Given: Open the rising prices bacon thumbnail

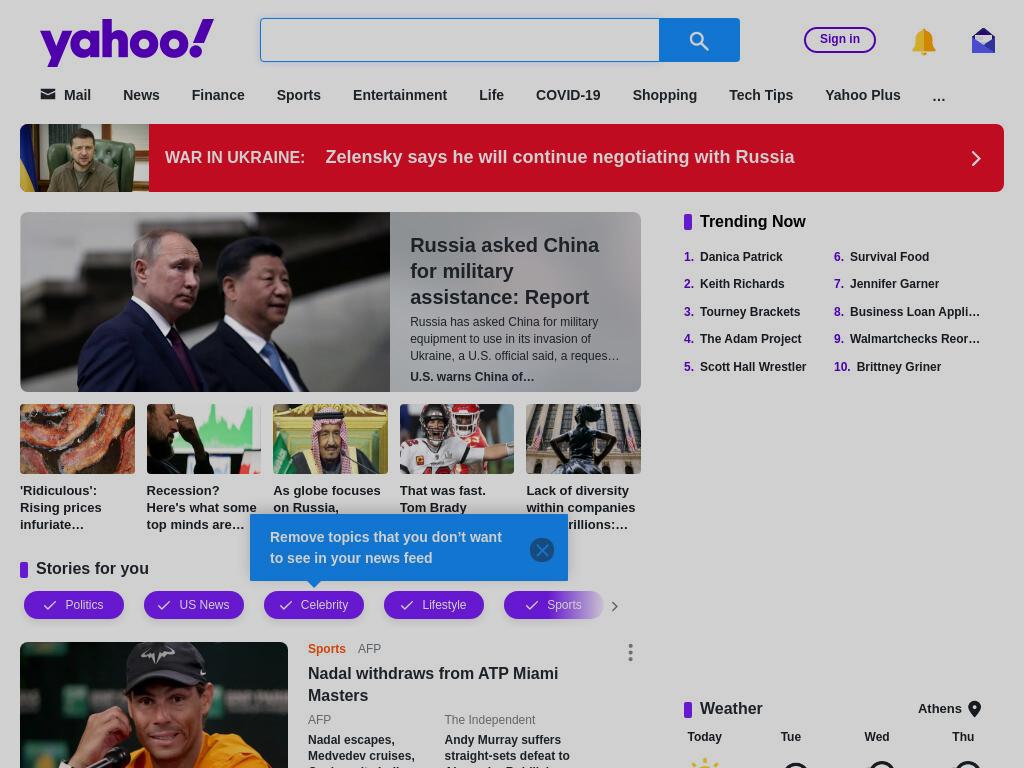Looking at the screenshot, I should [x=77, y=439].
